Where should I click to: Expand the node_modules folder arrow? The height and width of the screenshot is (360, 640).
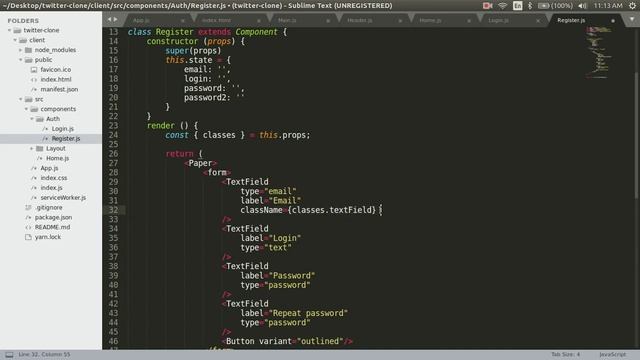(x=20, y=50)
